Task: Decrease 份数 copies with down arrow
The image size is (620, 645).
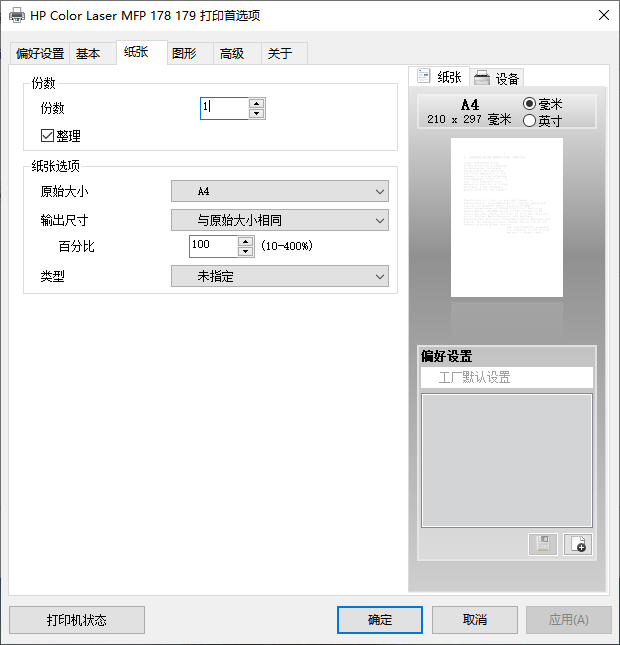Action: point(257,114)
